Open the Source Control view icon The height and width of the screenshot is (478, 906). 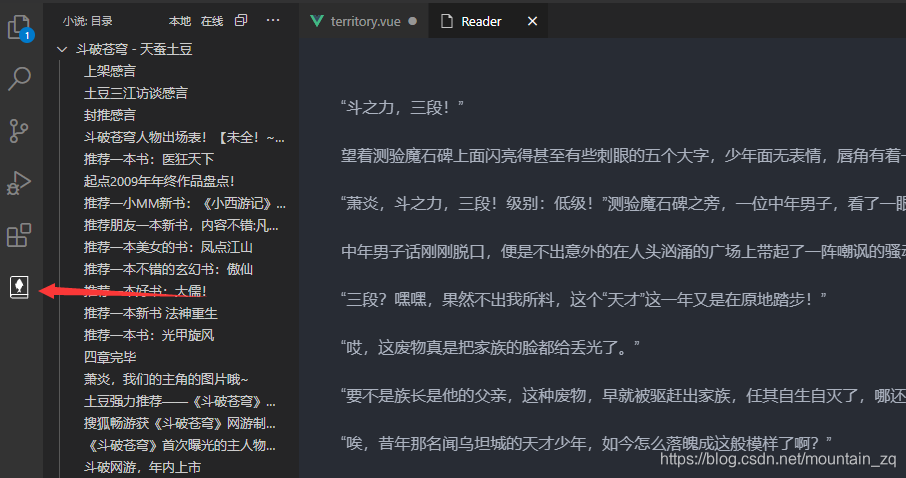coord(19,131)
